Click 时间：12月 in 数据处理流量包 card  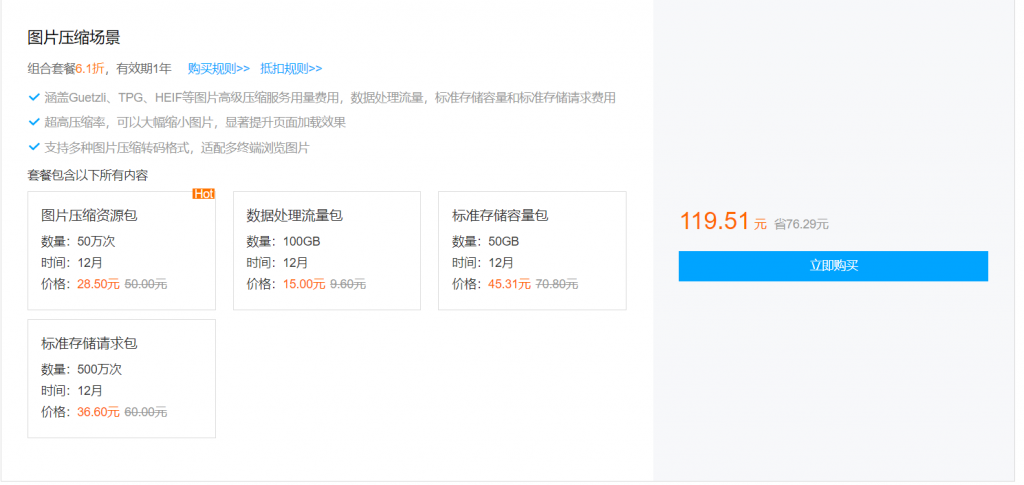277,263
